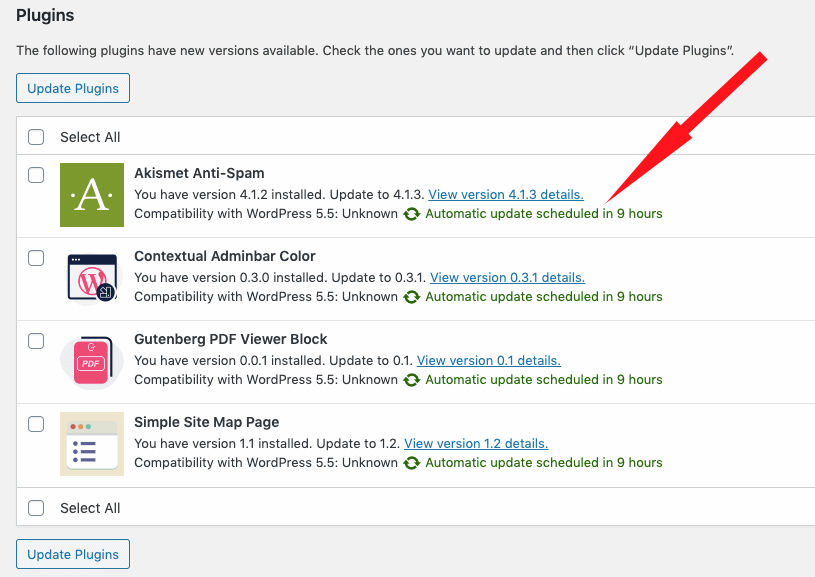Open View version 4.1.3 details link
Screen dimensions: 815x577
[506, 195]
